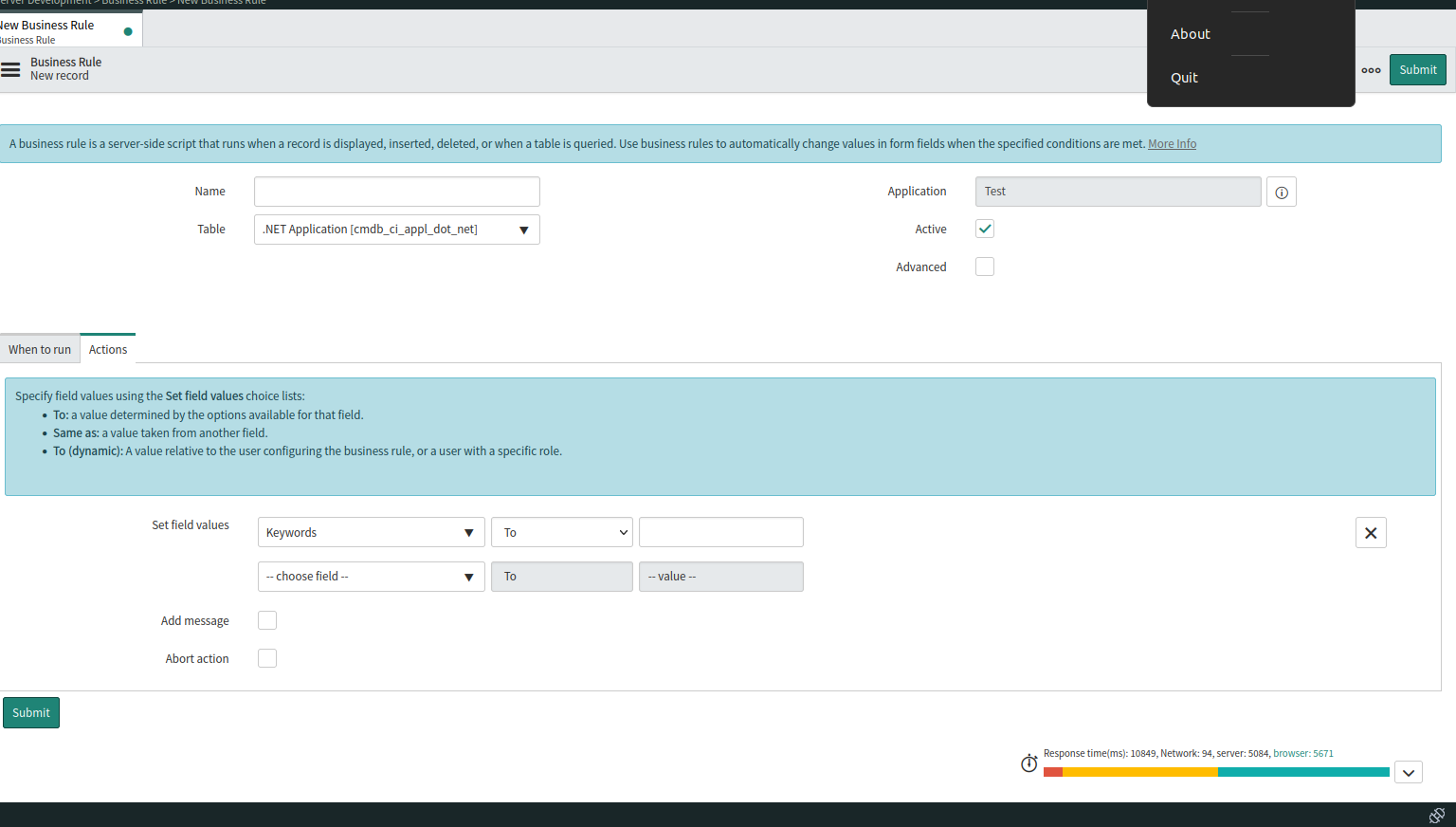The height and width of the screenshot is (827, 1456).
Task: Switch to the When to run tab
Action: 40,349
